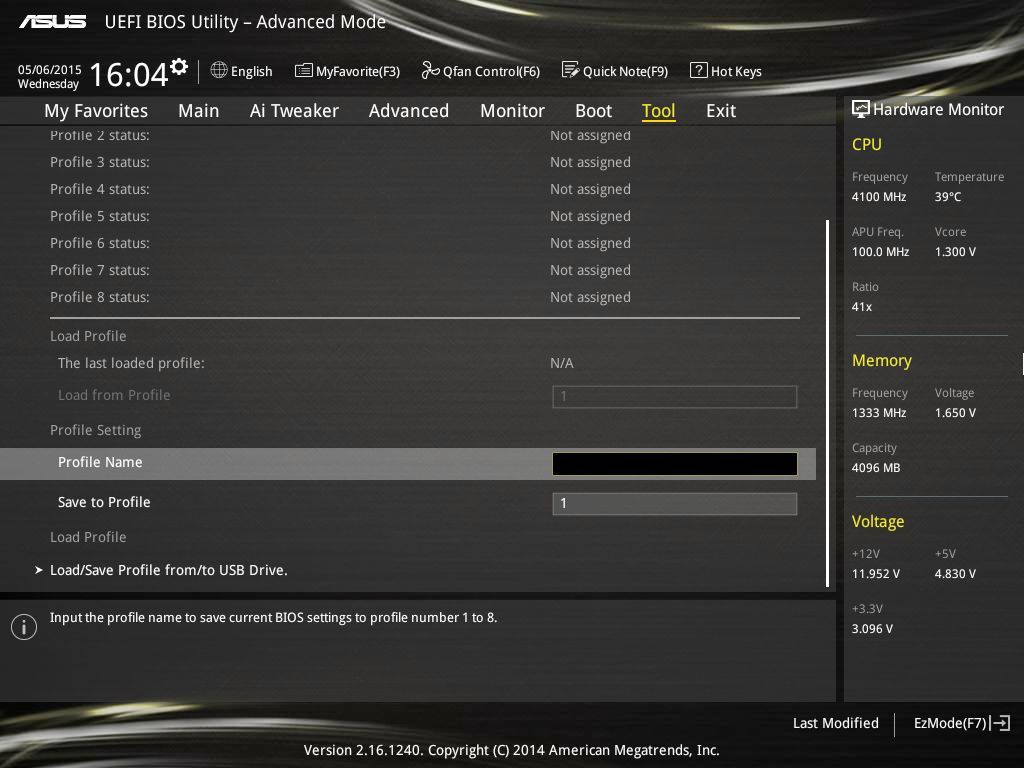Image resolution: width=1024 pixels, height=768 pixels.
Task: Go to the Advanced tab
Action: coord(409,111)
